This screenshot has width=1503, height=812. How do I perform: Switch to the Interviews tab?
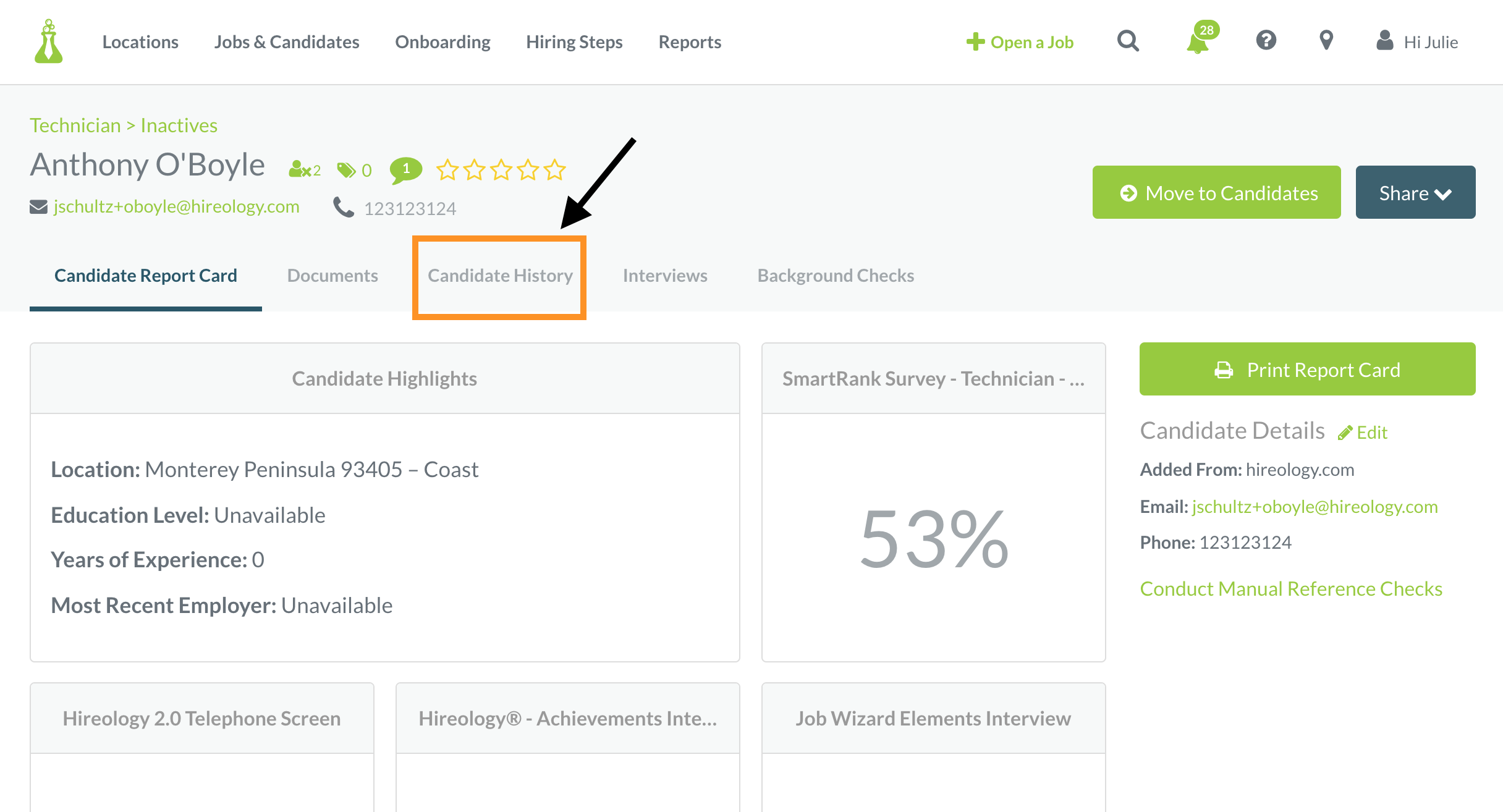pos(665,276)
